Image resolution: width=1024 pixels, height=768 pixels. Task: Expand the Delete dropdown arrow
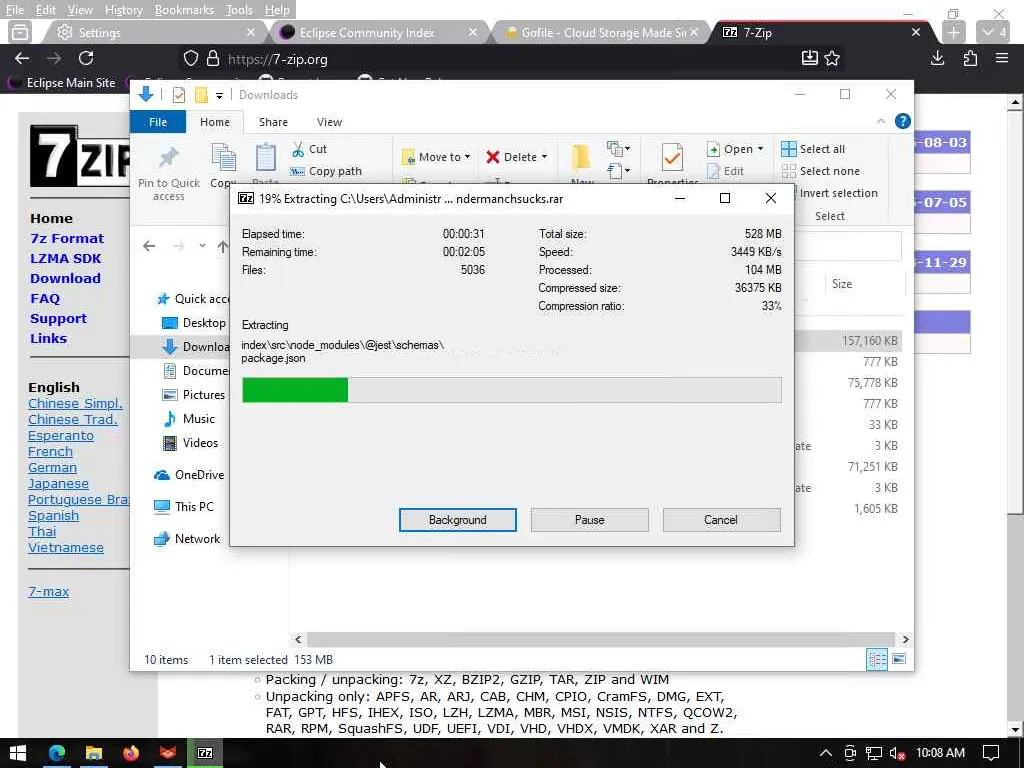click(x=544, y=157)
